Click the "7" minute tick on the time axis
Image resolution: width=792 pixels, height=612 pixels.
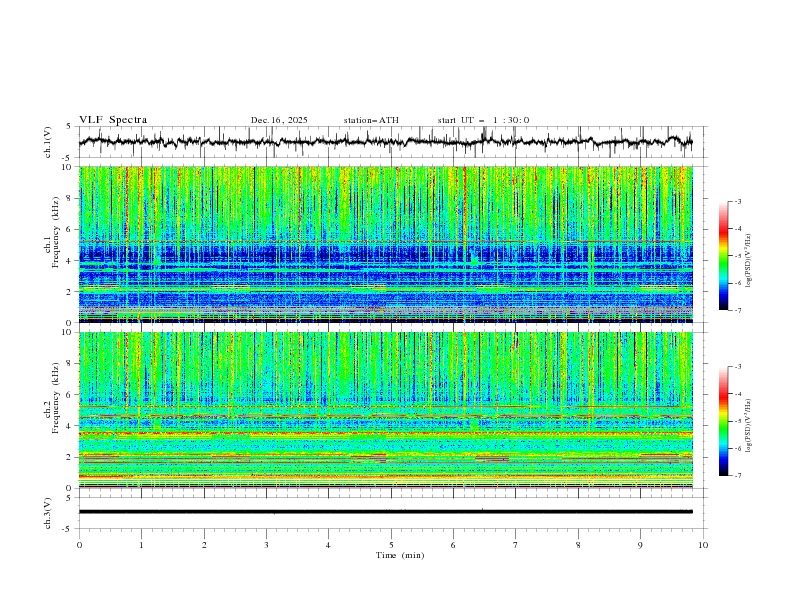pyautogui.click(x=516, y=545)
